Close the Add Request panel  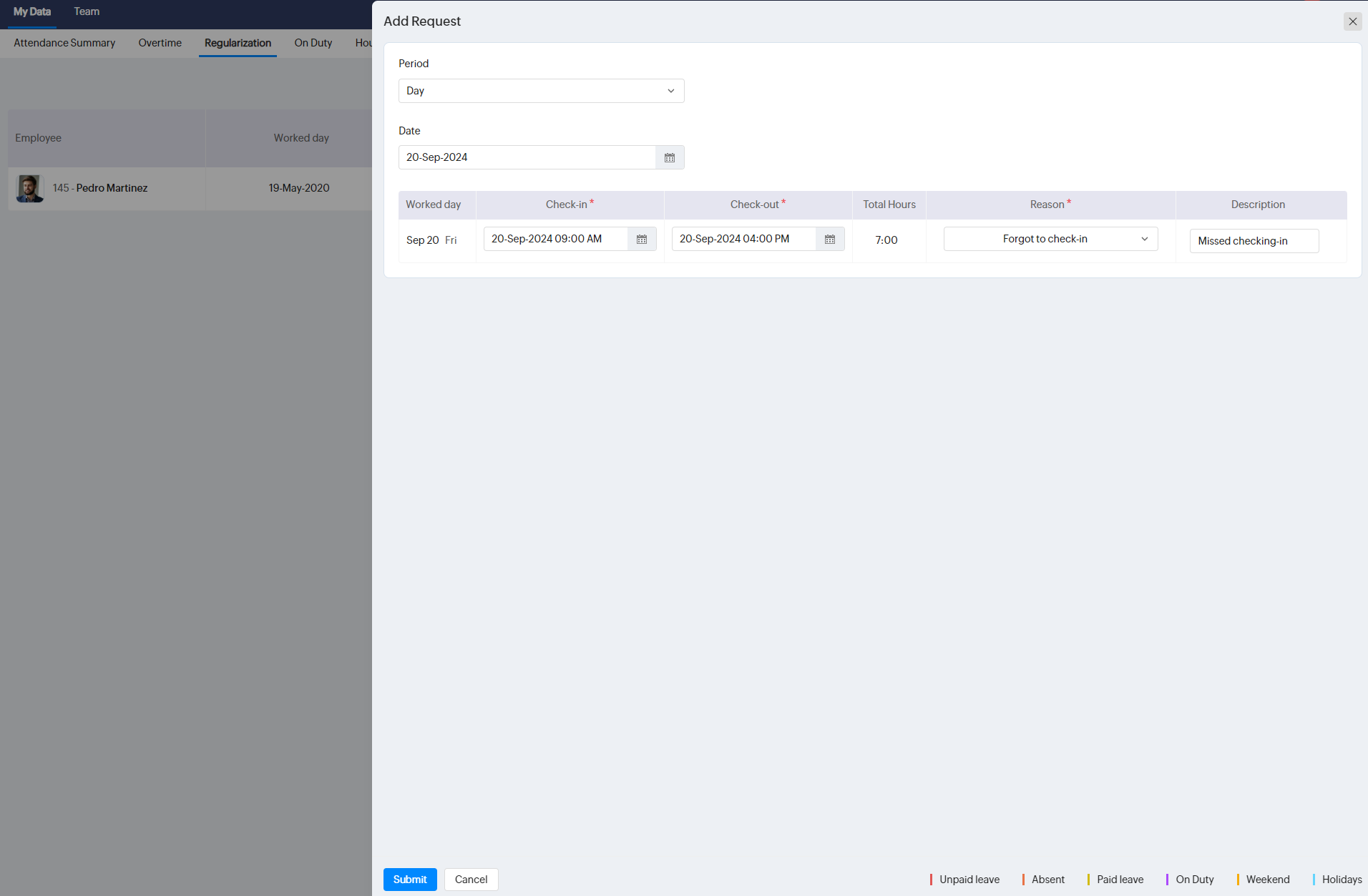1352,21
